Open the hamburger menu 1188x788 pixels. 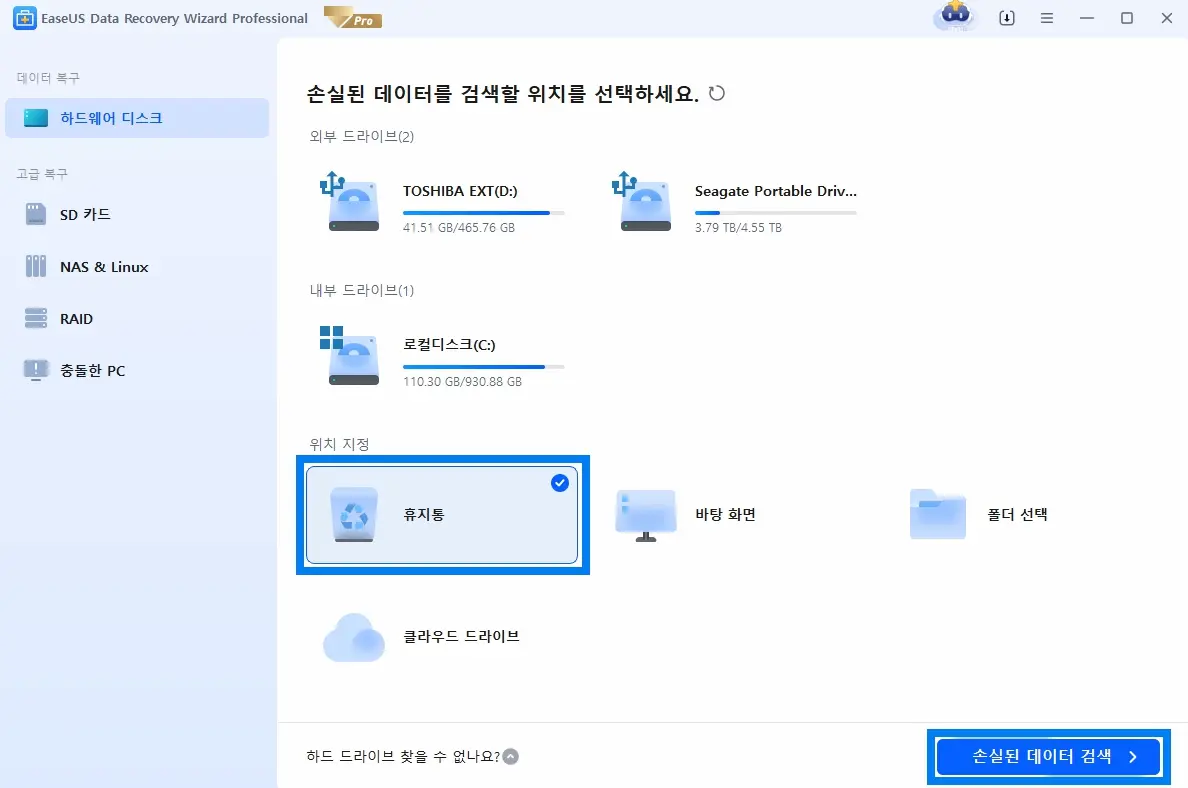click(x=1047, y=18)
